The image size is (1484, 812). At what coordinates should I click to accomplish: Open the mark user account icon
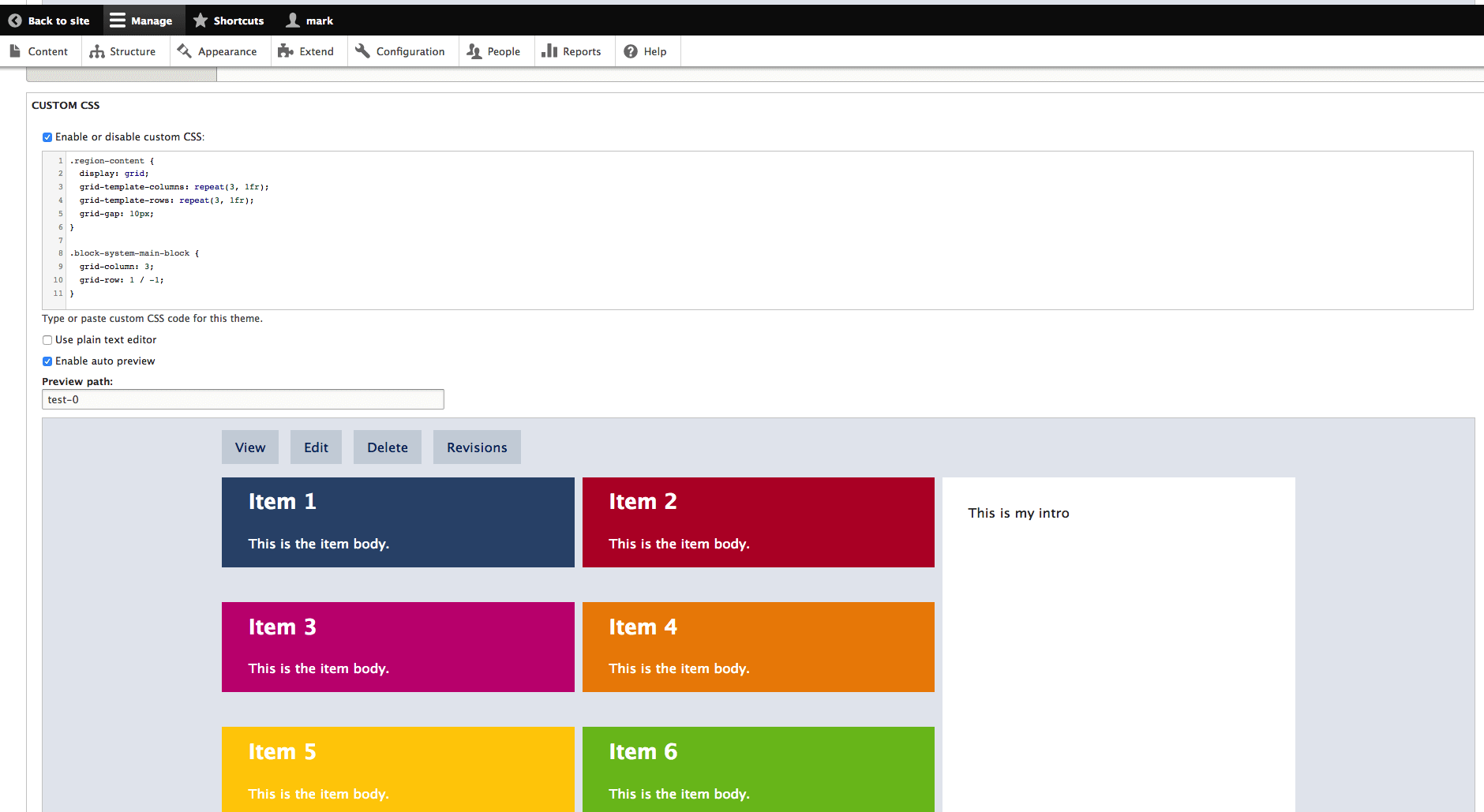pyautogui.click(x=293, y=21)
